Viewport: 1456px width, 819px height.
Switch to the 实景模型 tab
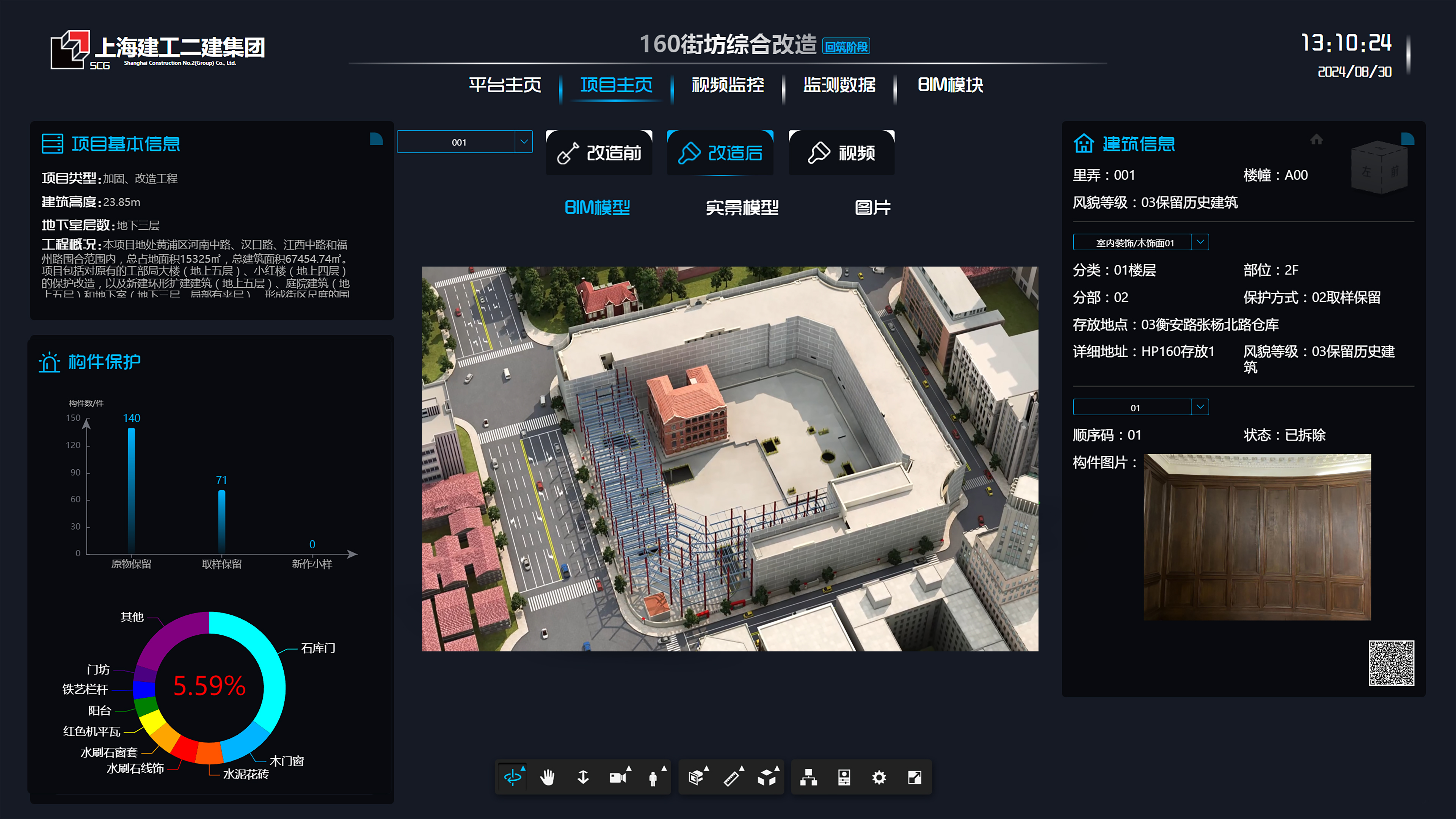(x=742, y=207)
